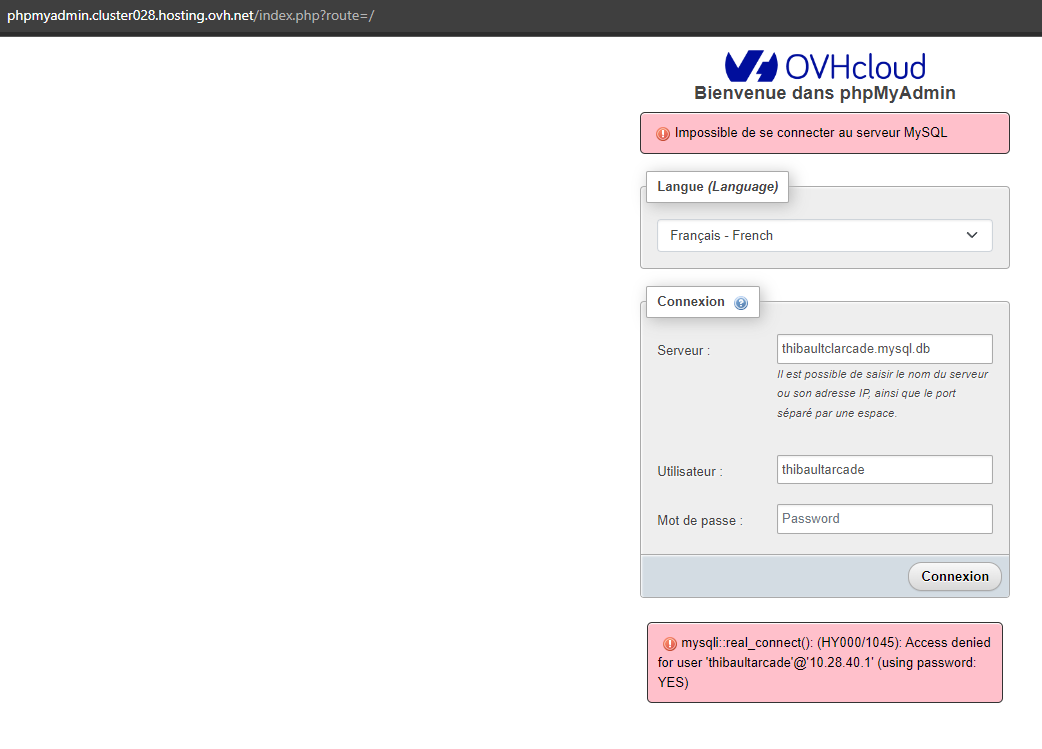Click the Mot de passe password field
This screenshot has height=749, width=1042.
pos(885,519)
